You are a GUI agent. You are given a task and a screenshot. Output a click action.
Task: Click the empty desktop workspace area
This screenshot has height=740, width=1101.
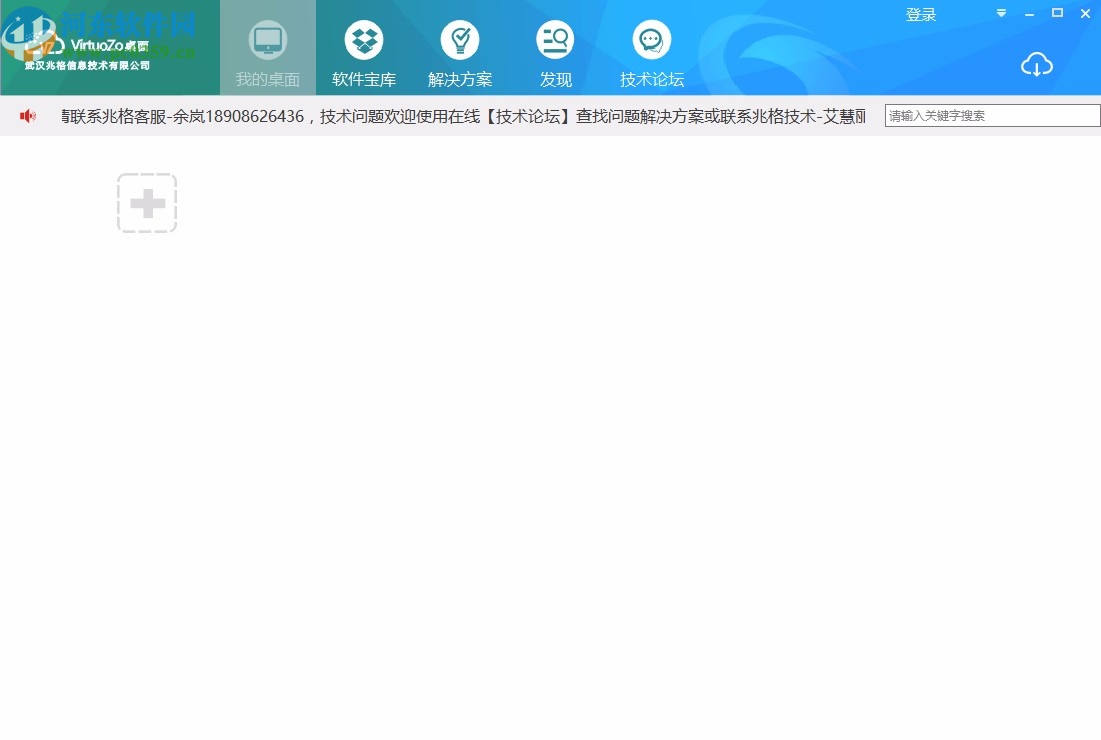click(550, 450)
